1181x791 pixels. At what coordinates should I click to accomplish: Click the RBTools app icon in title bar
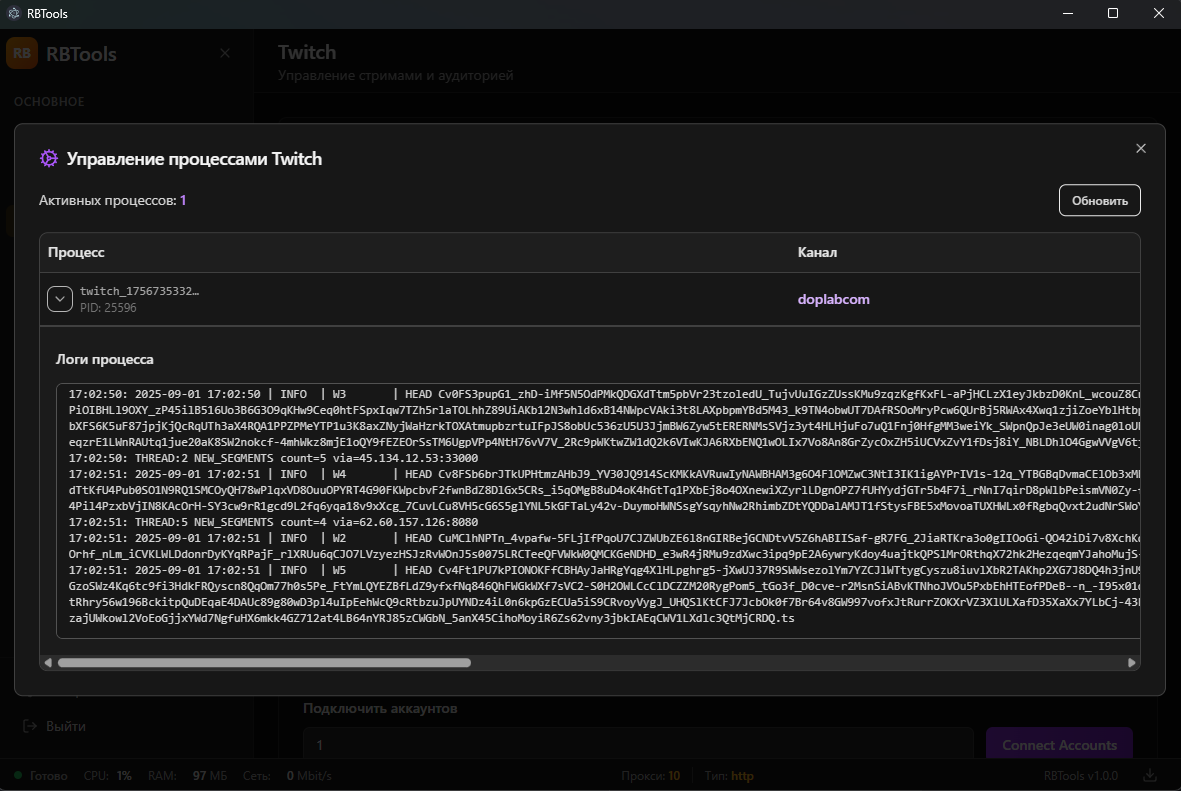[x=13, y=14]
